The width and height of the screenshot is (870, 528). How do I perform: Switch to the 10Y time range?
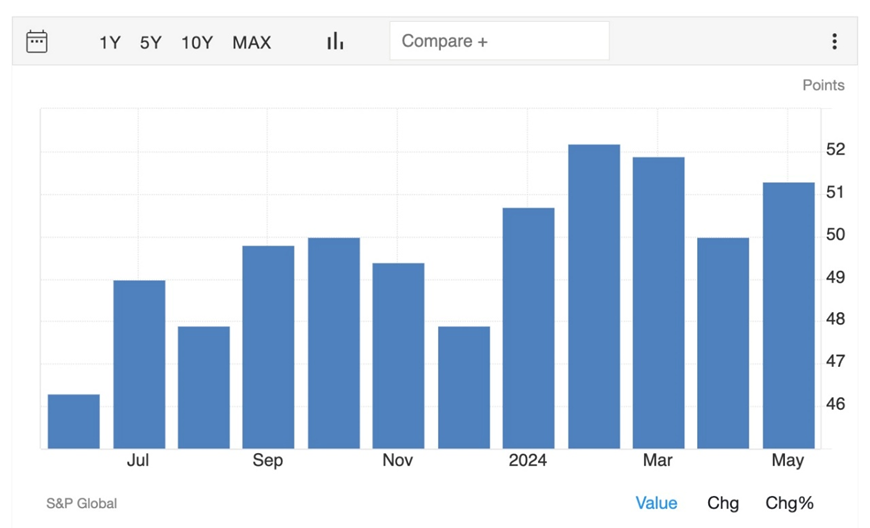click(x=197, y=43)
